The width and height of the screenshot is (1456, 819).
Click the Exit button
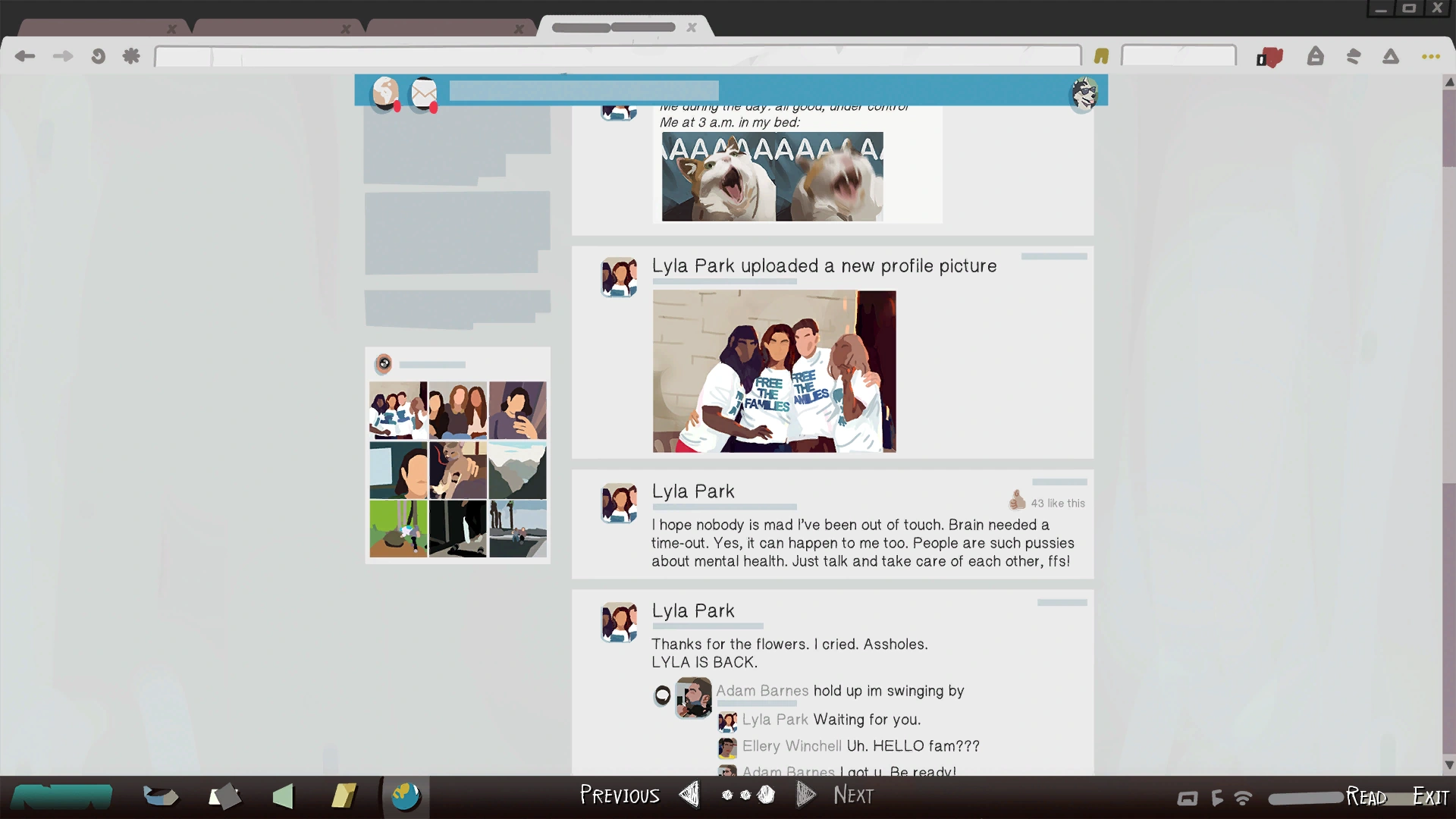(x=1430, y=796)
